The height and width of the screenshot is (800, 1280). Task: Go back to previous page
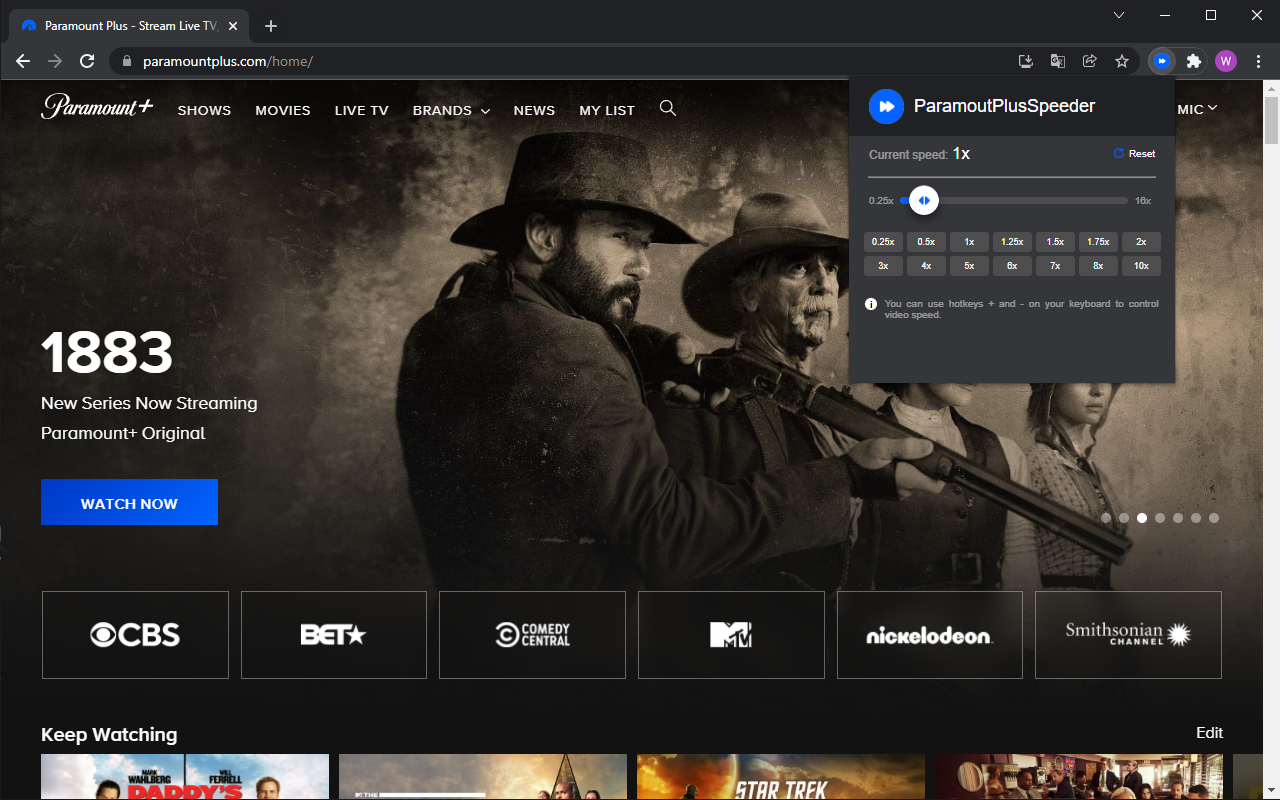[x=23, y=61]
